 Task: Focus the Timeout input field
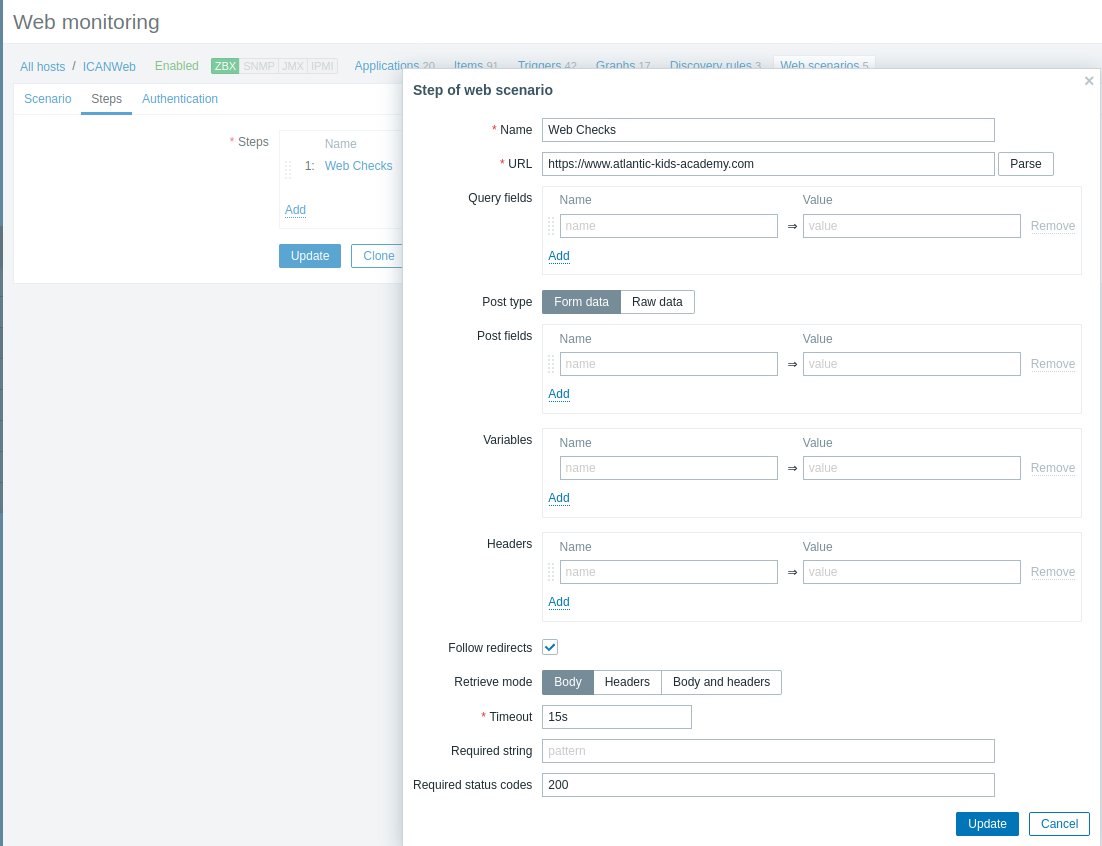[617, 717]
